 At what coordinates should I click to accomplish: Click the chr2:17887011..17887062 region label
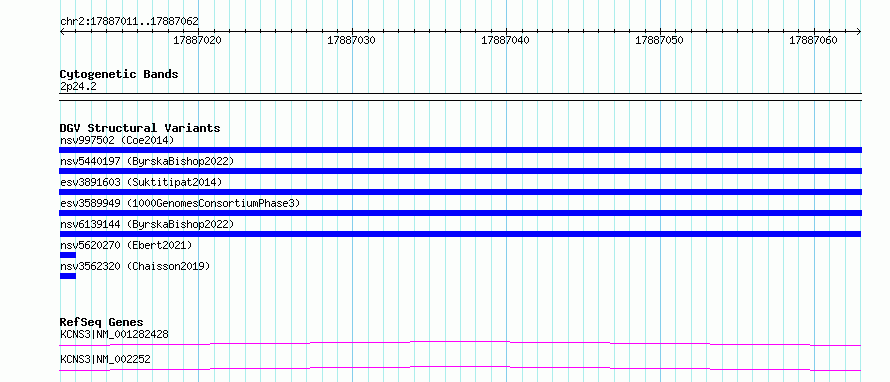click(129, 22)
